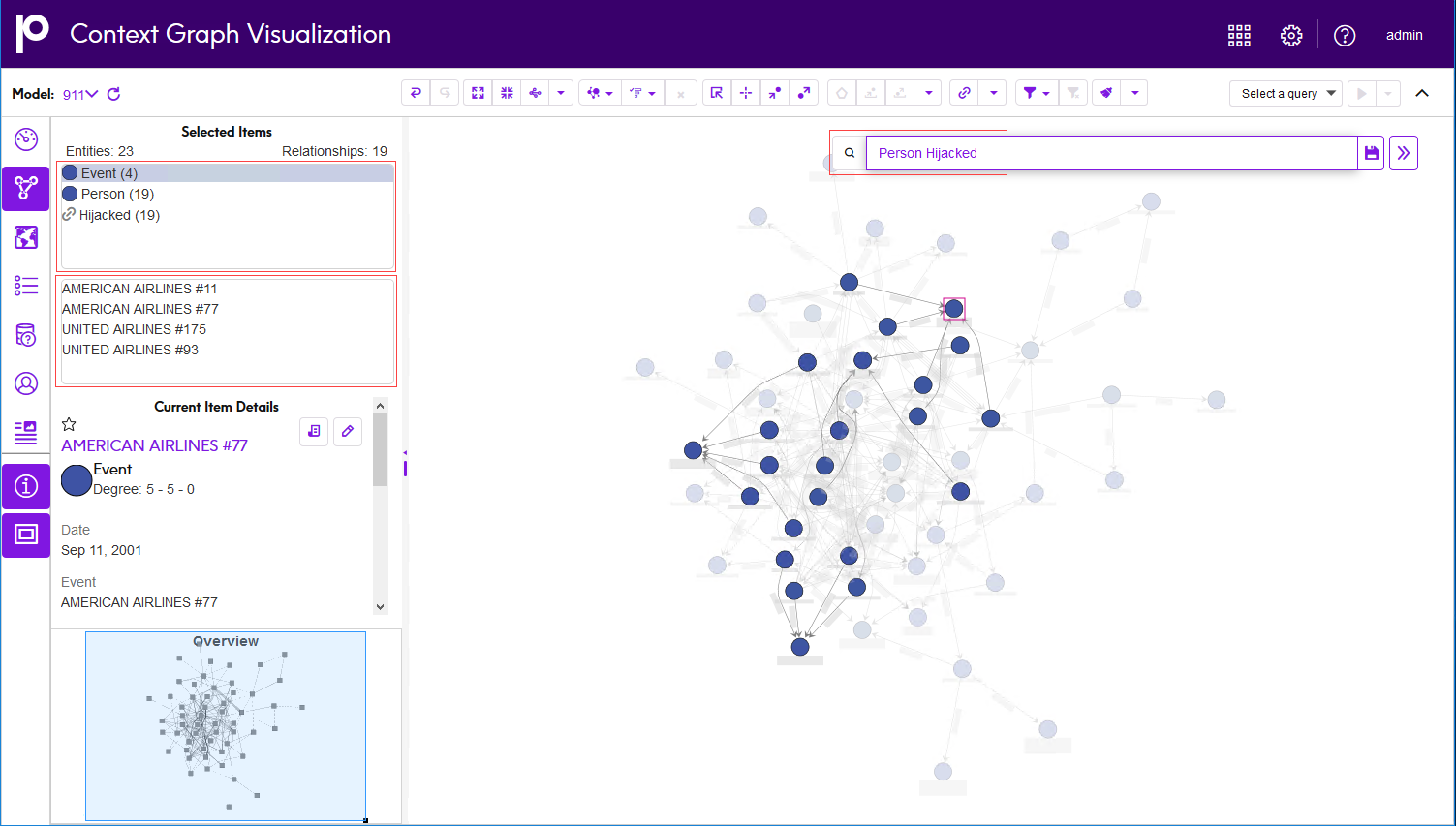Click the arrow-into-node icon

pos(775,93)
